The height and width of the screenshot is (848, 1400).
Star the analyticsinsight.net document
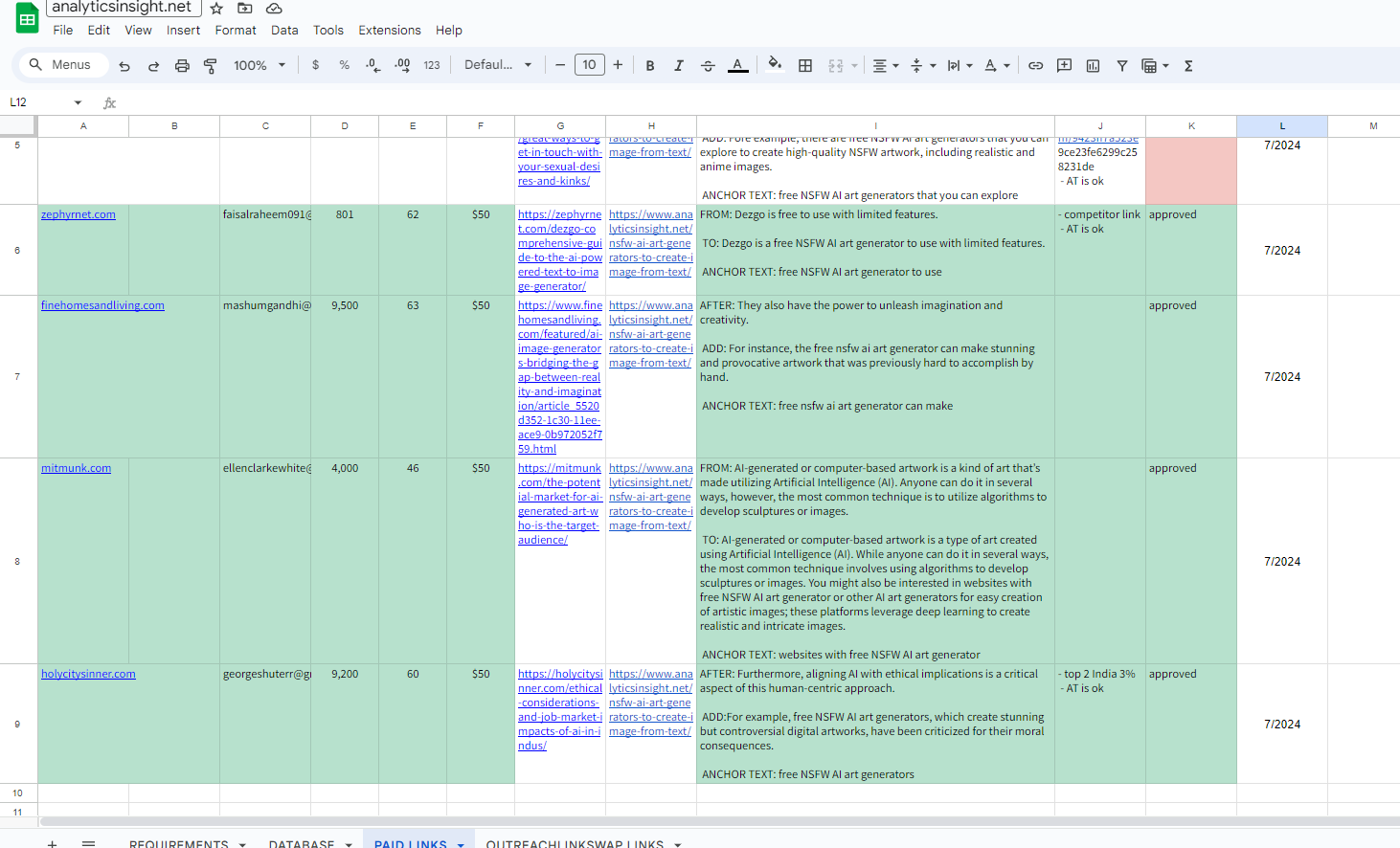216,8
